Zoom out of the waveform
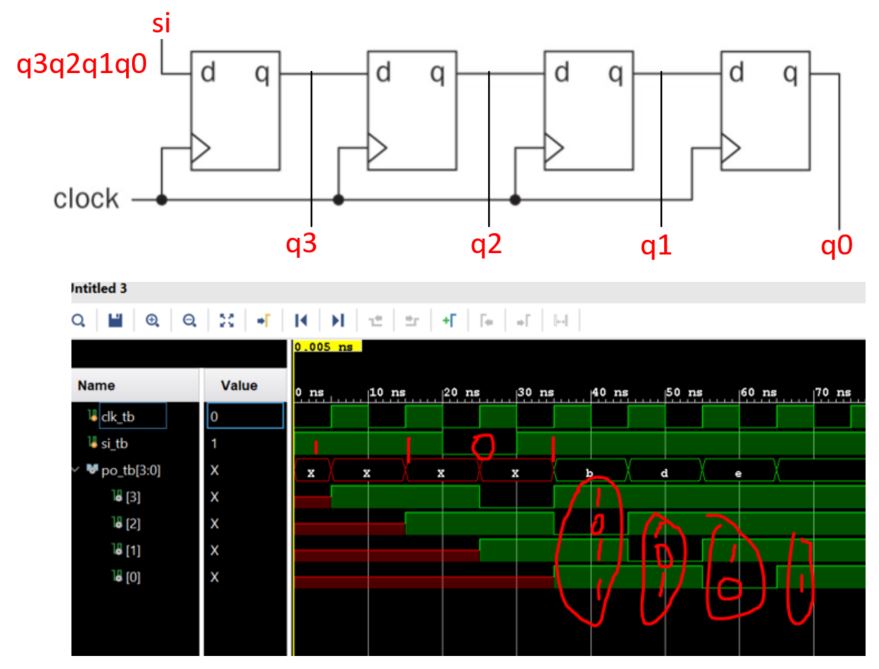Viewport: 879px width, 669px height. tap(189, 321)
